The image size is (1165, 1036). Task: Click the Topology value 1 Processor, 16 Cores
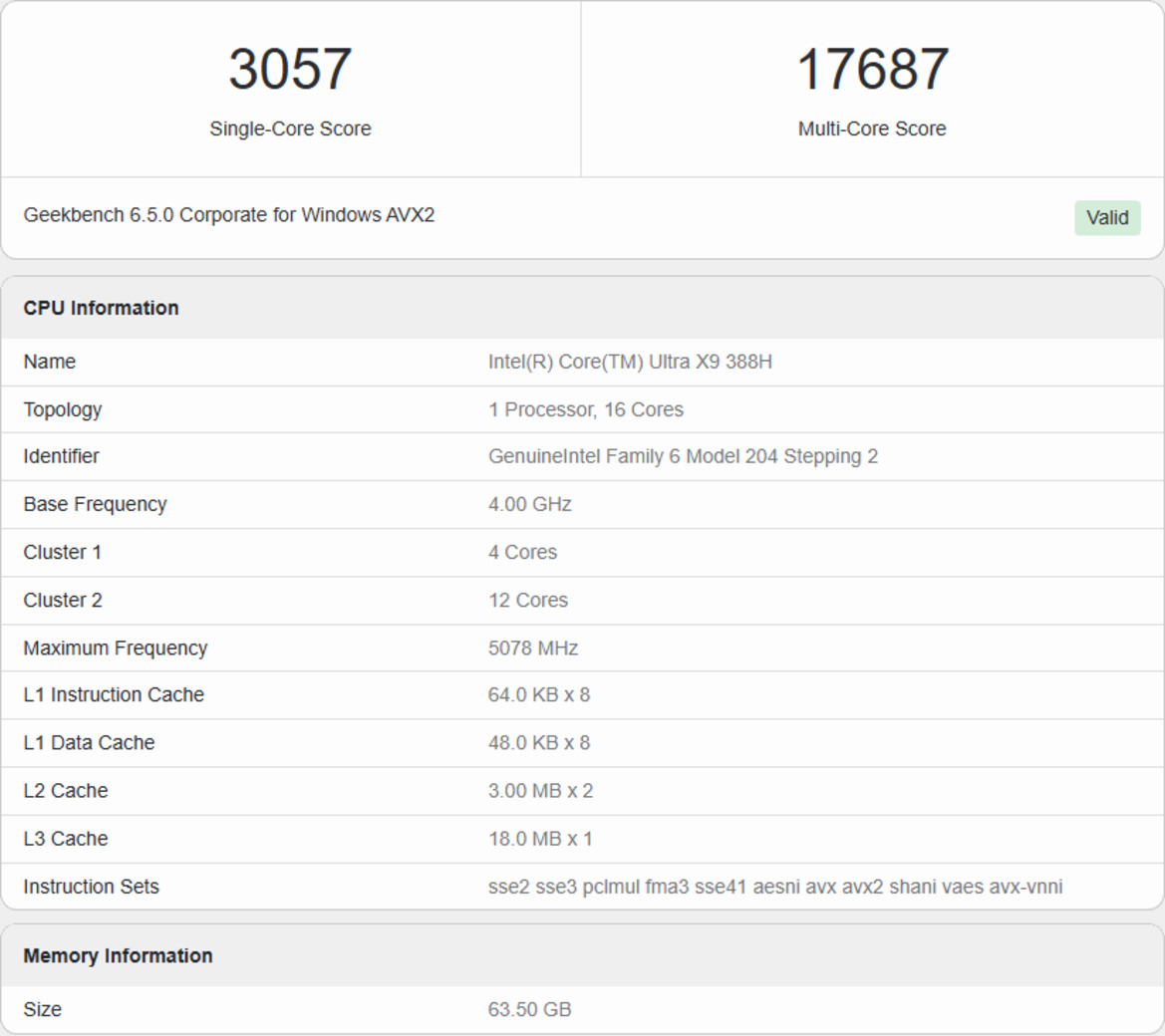pos(586,409)
